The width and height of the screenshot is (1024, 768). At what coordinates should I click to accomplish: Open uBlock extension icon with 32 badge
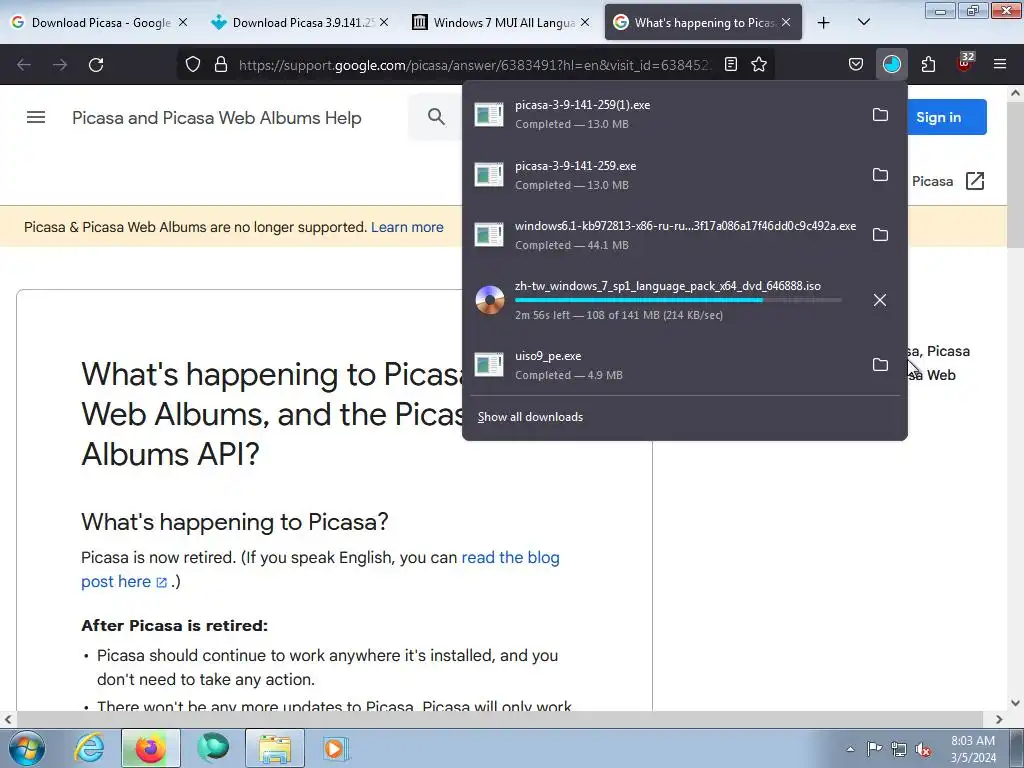[965, 63]
